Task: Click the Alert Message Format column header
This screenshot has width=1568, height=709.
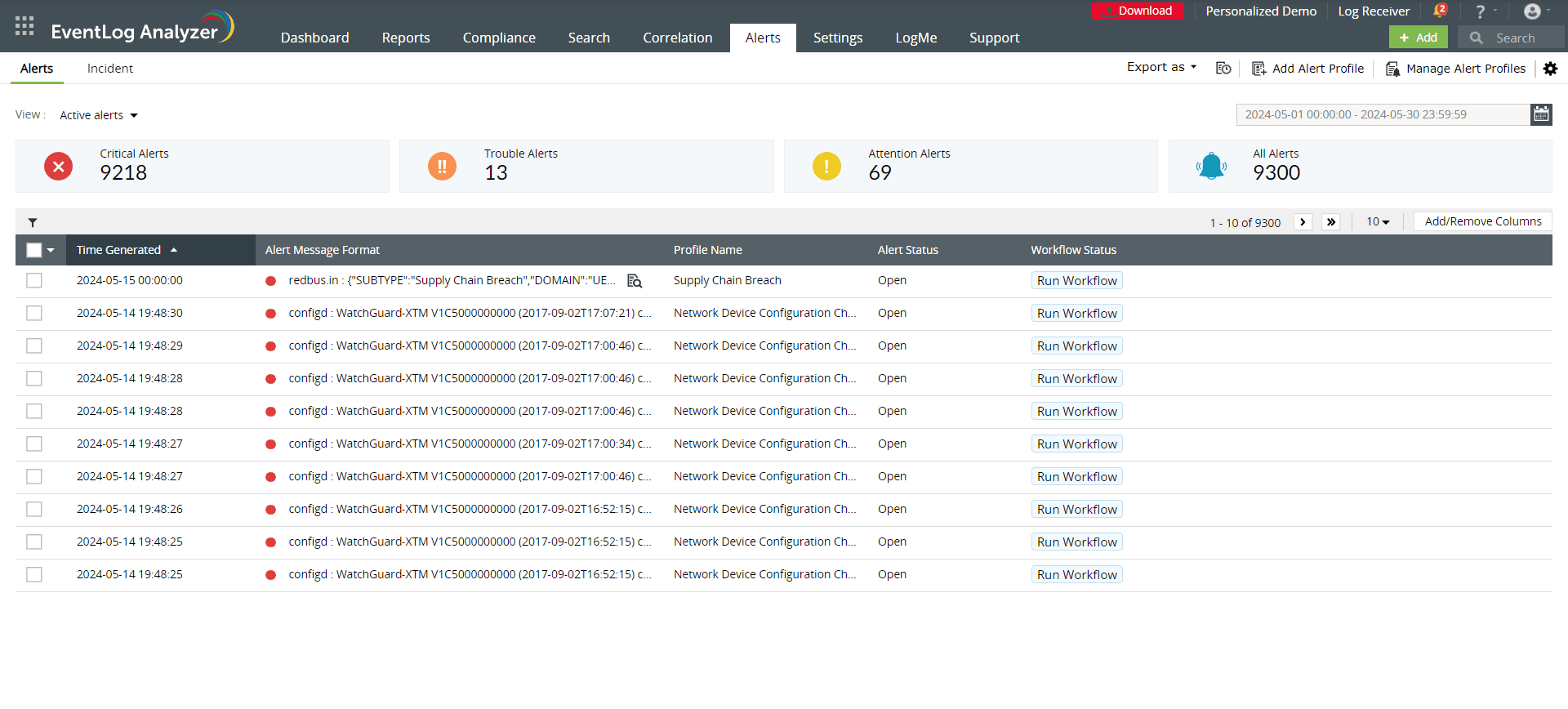Action: point(322,250)
